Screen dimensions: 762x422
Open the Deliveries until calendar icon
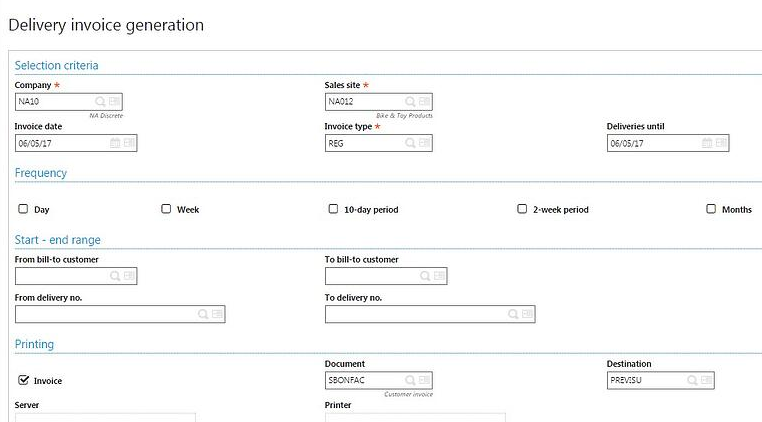click(x=707, y=143)
